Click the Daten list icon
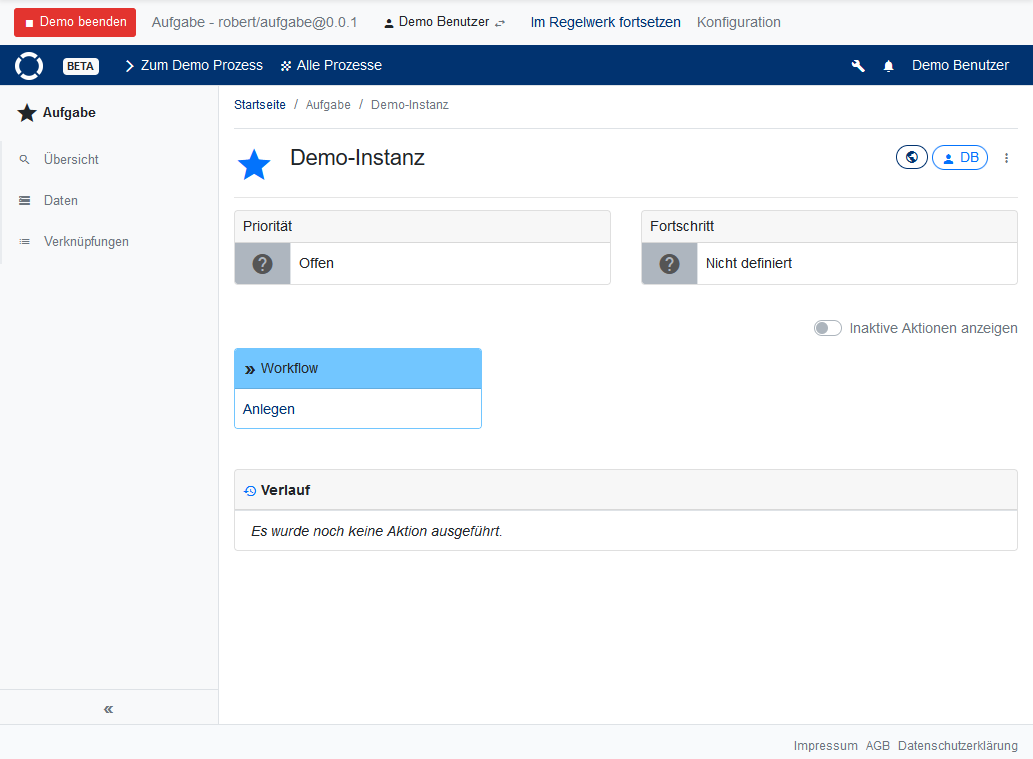This screenshot has width=1033, height=759. pos(24,200)
